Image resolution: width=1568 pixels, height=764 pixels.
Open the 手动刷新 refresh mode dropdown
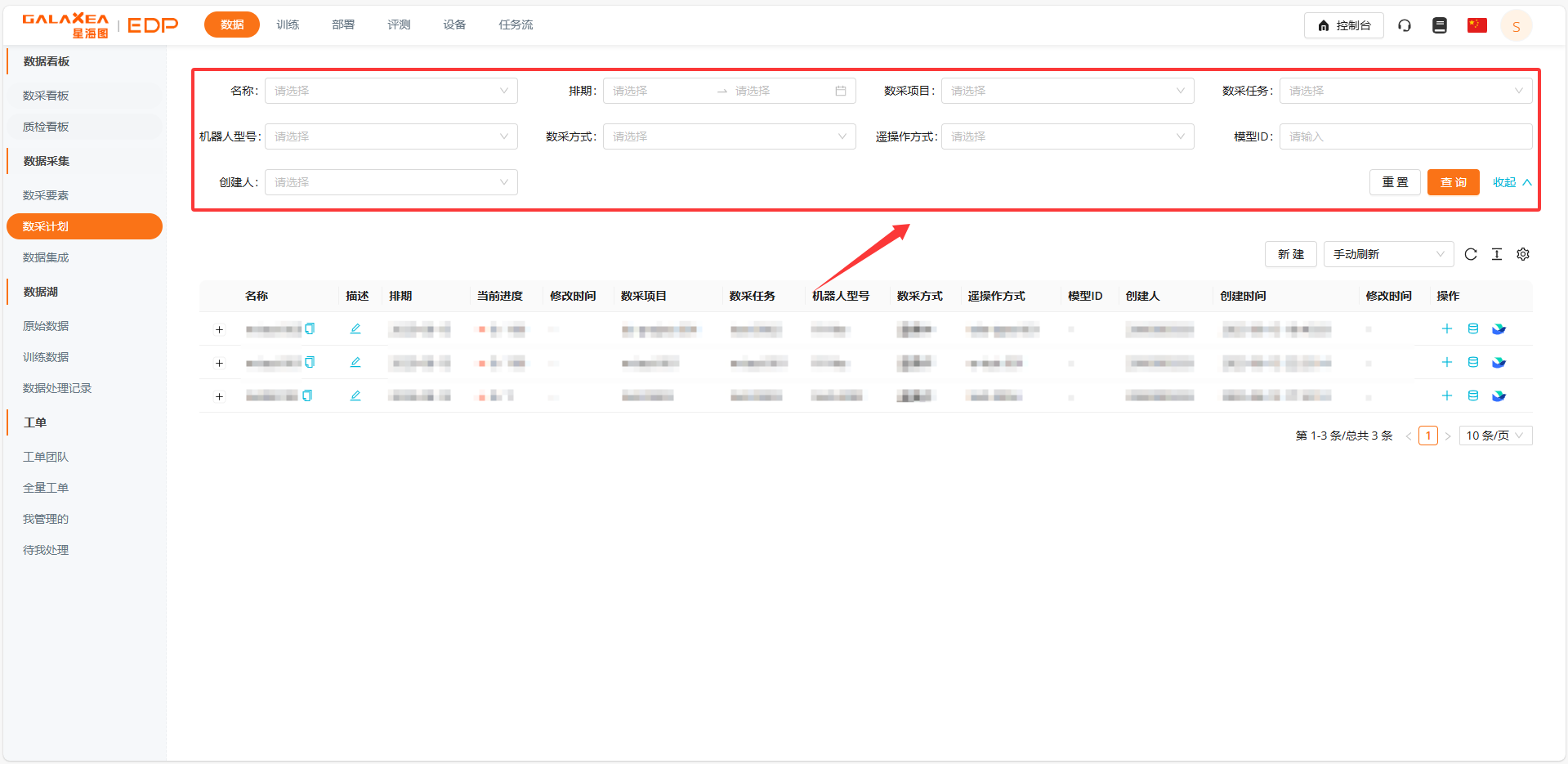[x=1388, y=254]
